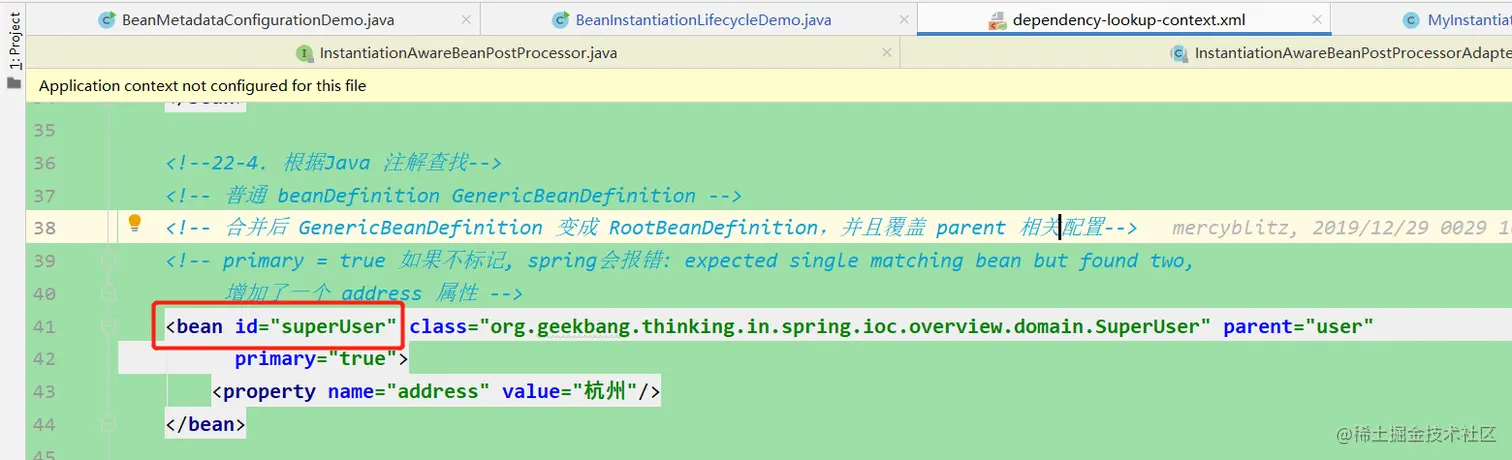Toggle the 1: Project tool window button
The image size is (1512, 460).
[14, 42]
